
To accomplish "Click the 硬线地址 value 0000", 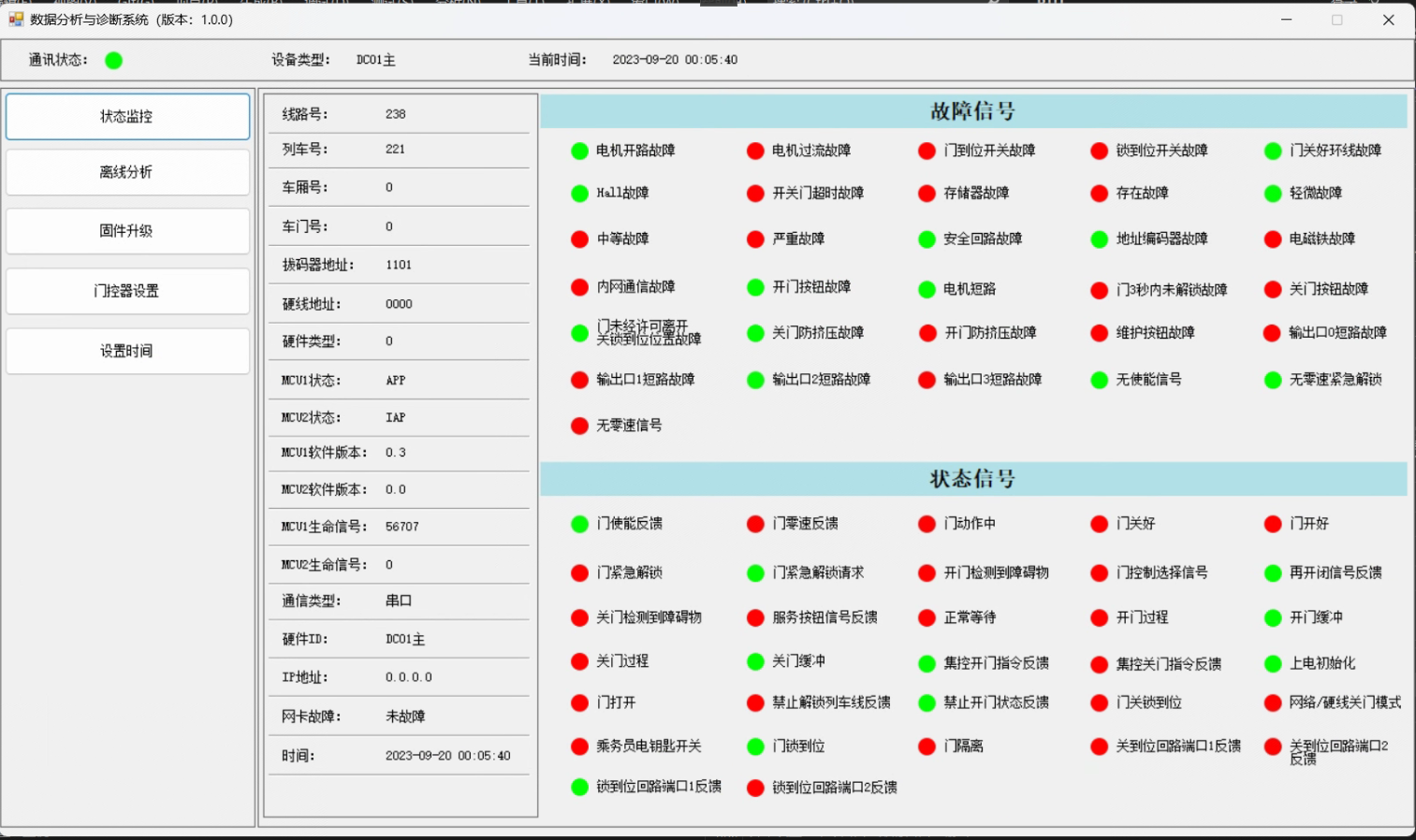I will (399, 304).
